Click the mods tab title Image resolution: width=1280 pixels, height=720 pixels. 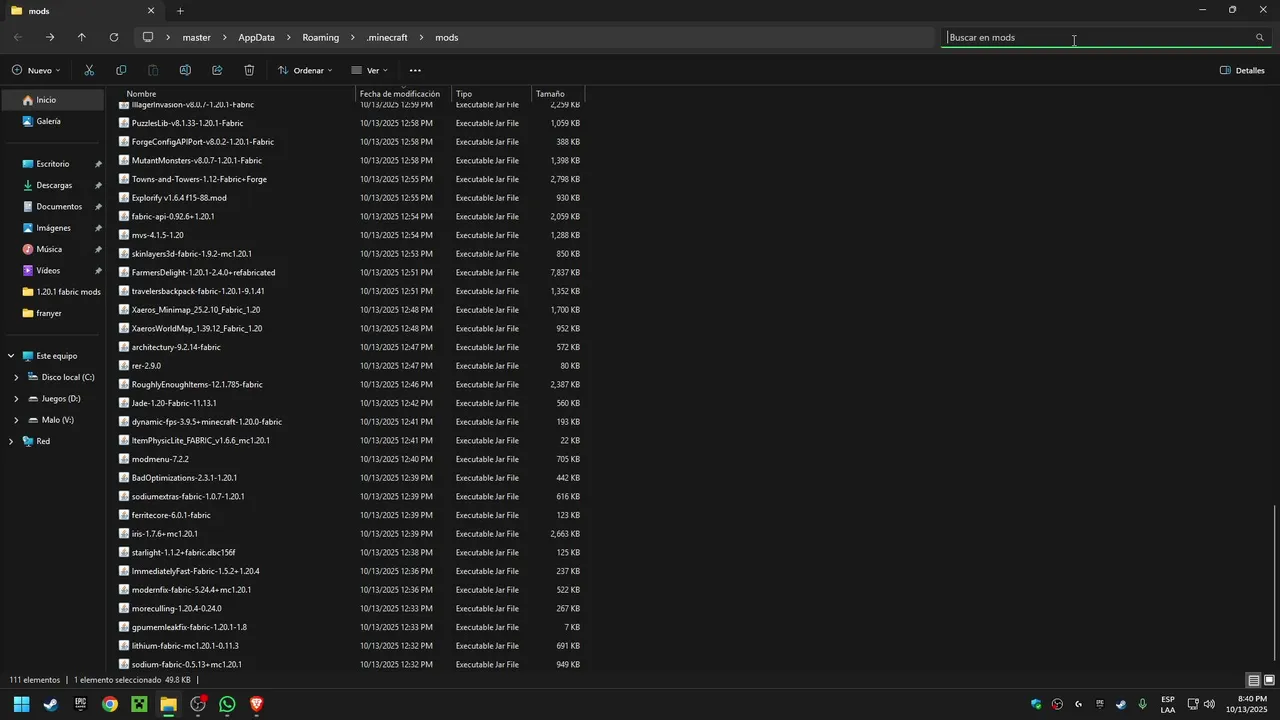click(x=39, y=11)
